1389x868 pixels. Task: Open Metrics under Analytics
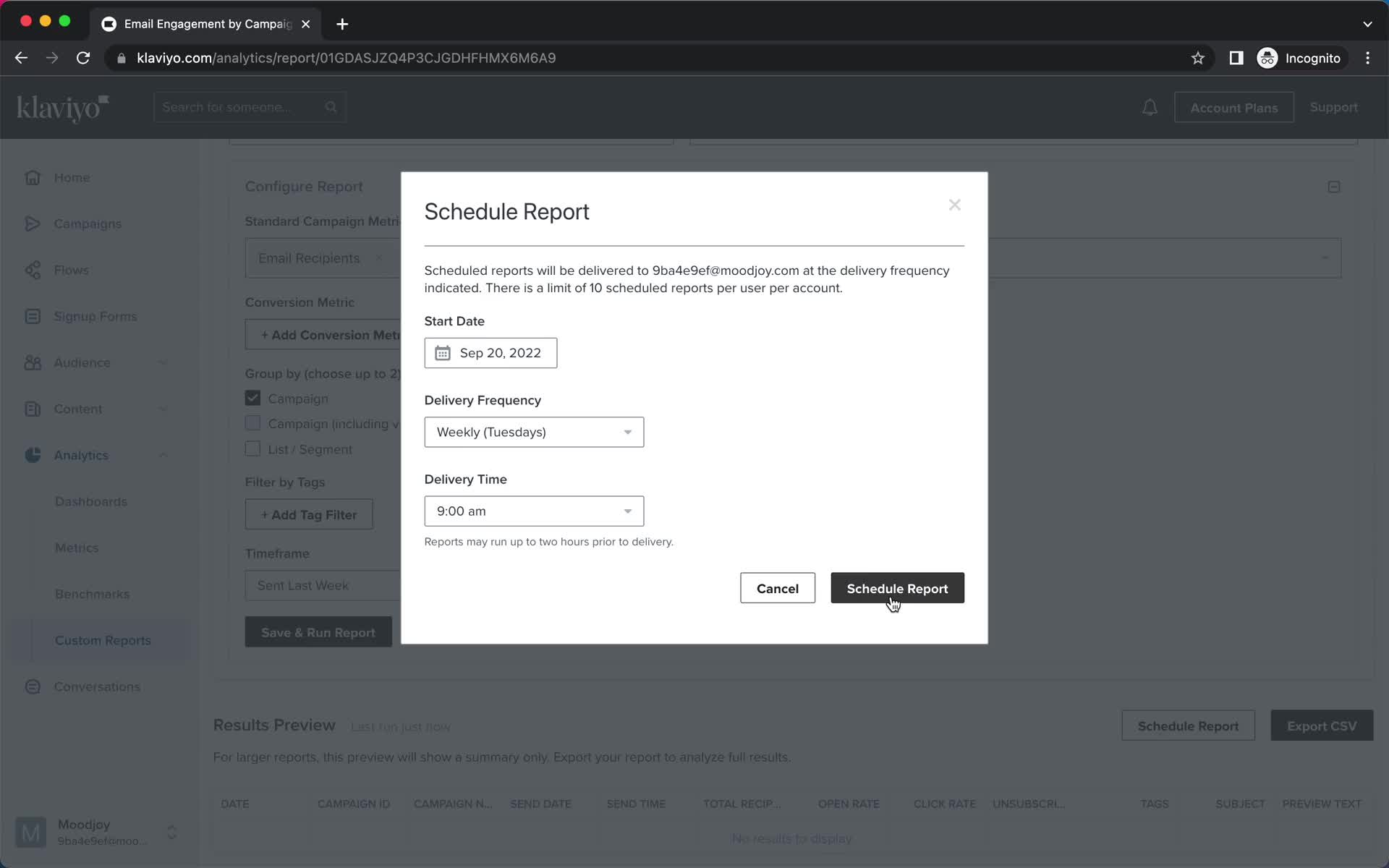77,548
